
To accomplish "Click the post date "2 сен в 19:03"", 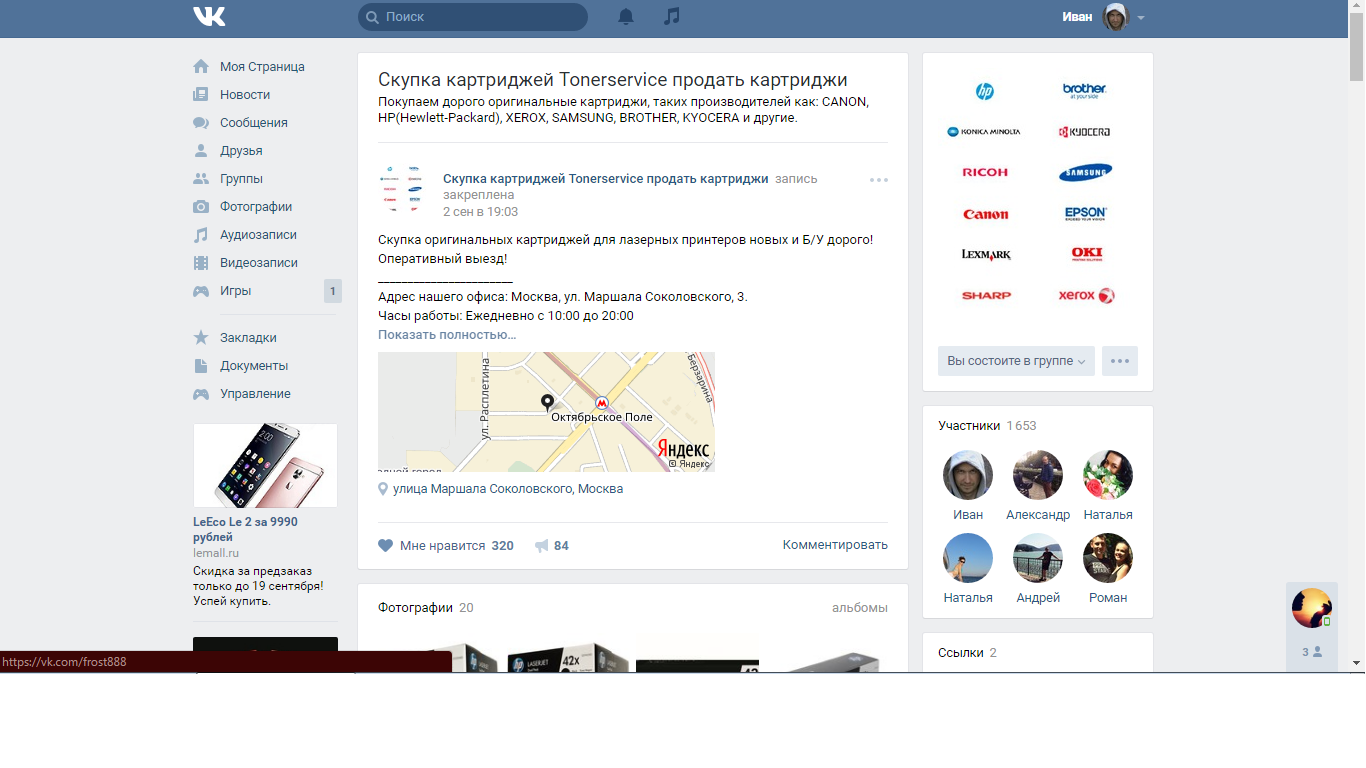I will coord(480,212).
